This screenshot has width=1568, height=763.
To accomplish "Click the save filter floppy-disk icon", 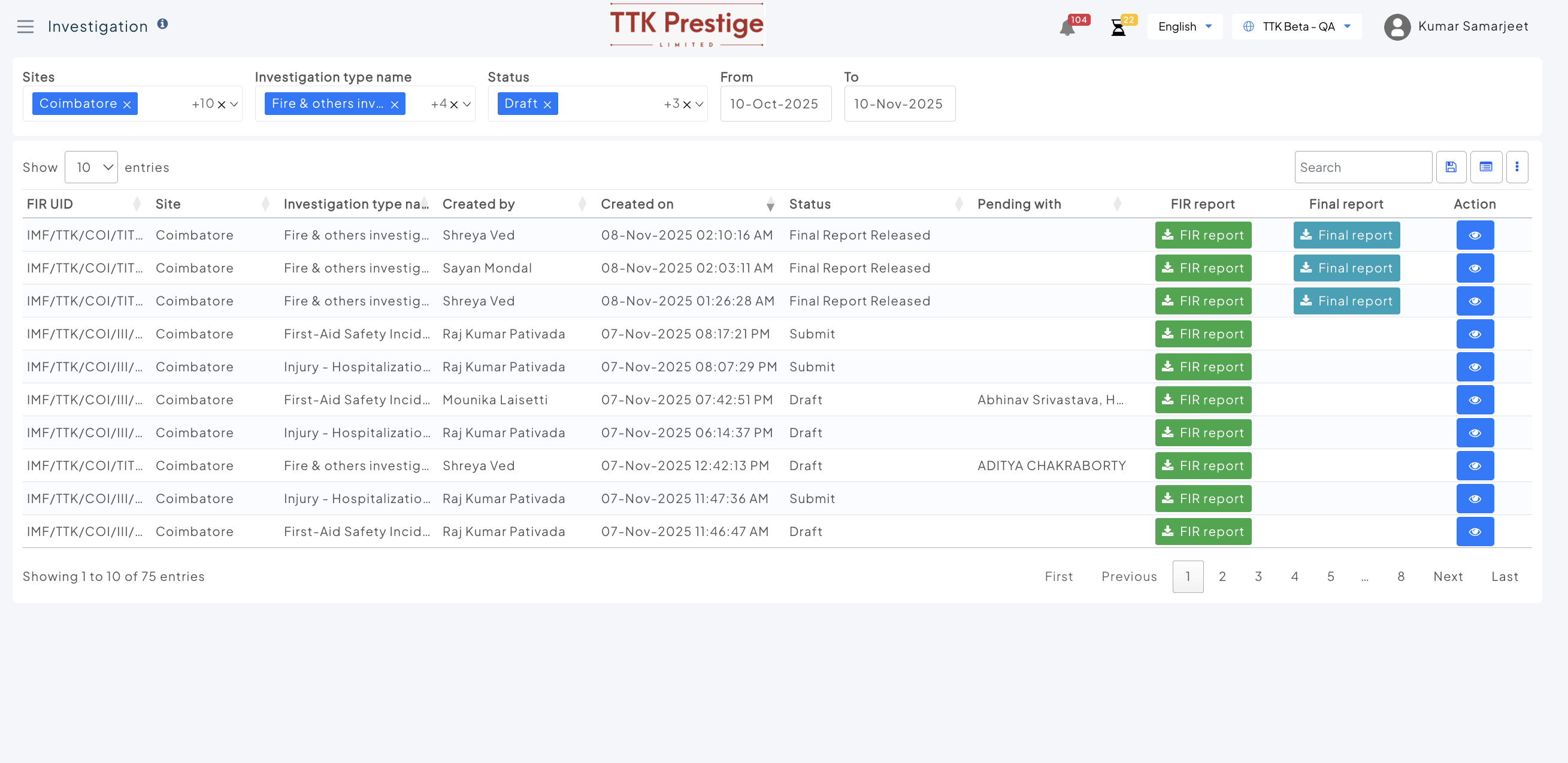I will (x=1451, y=166).
